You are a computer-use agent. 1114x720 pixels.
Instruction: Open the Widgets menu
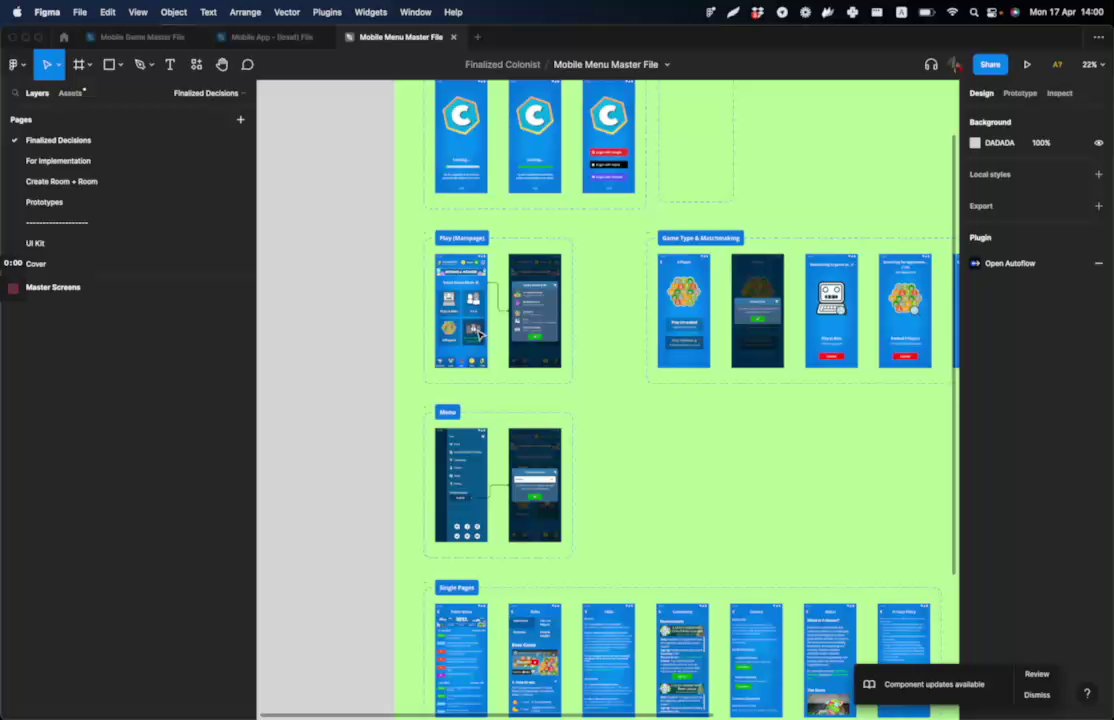(x=371, y=12)
